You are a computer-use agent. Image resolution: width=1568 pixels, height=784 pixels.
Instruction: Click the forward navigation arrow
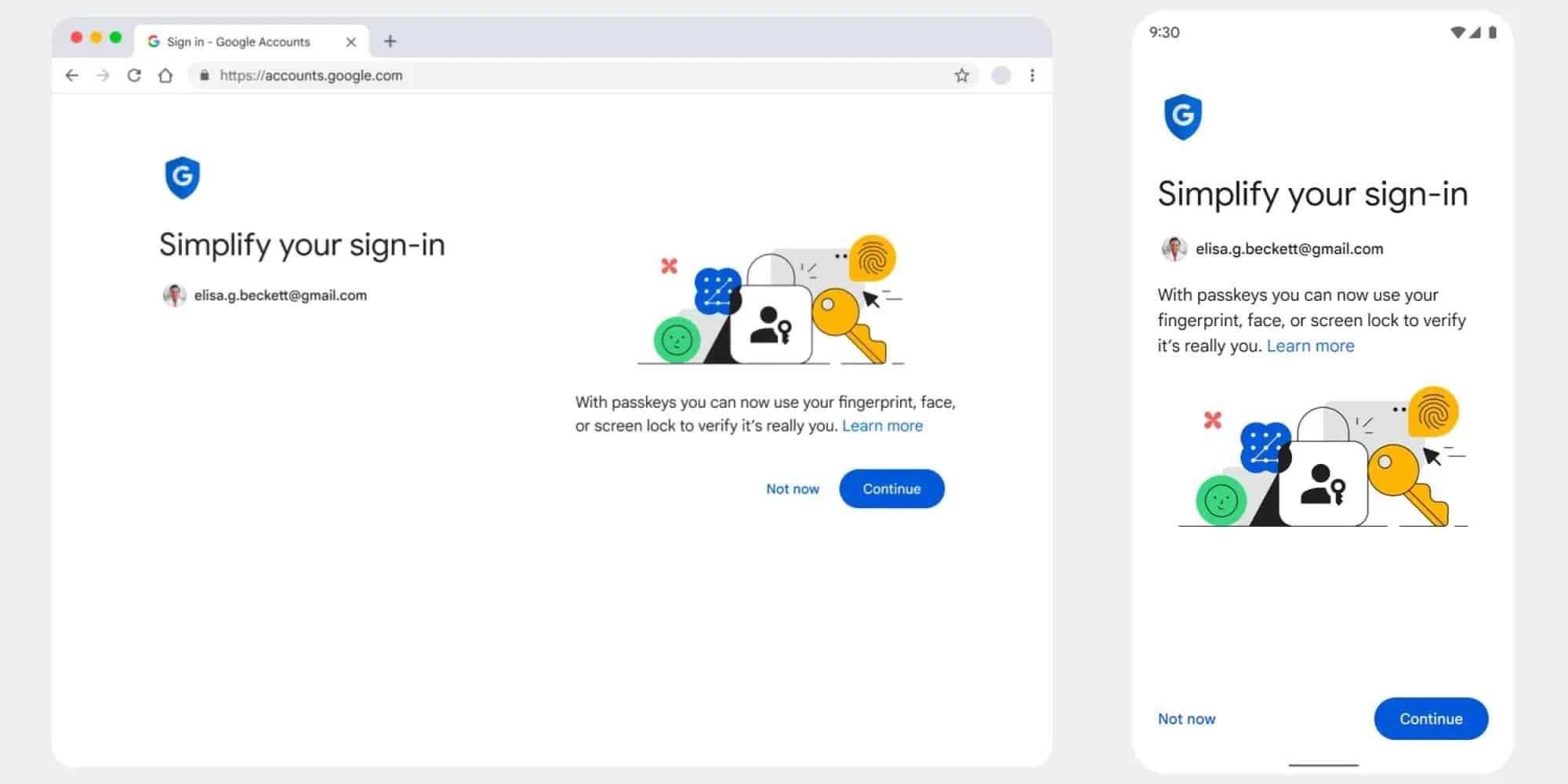coord(103,75)
